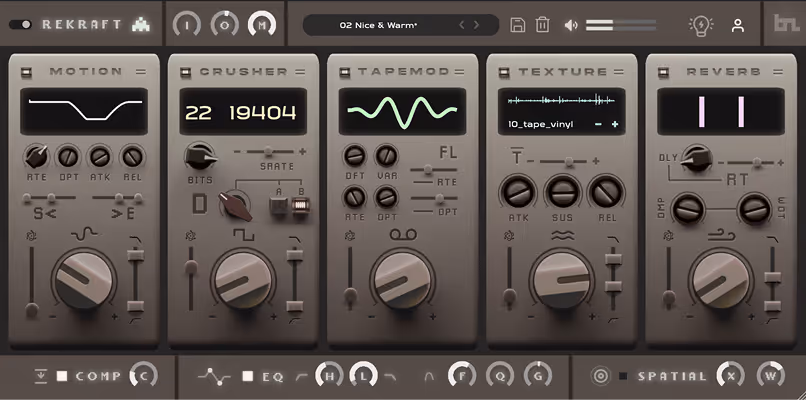Save the preset with the floppy icon

click(x=518, y=25)
